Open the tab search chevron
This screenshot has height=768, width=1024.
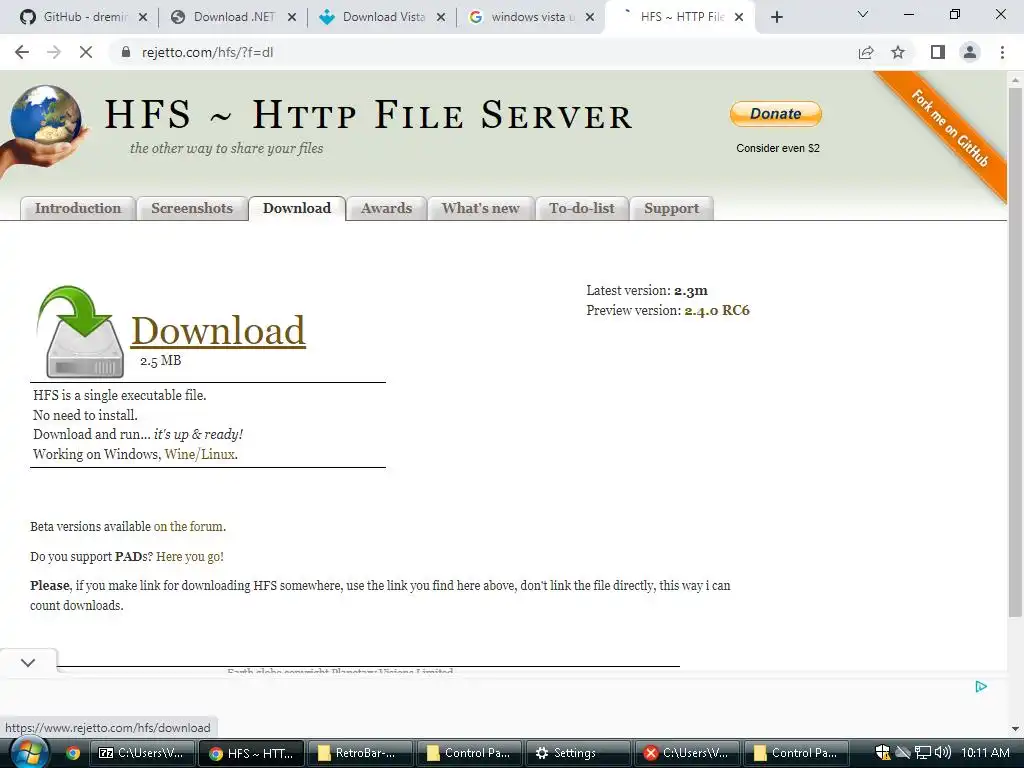tap(863, 14)
